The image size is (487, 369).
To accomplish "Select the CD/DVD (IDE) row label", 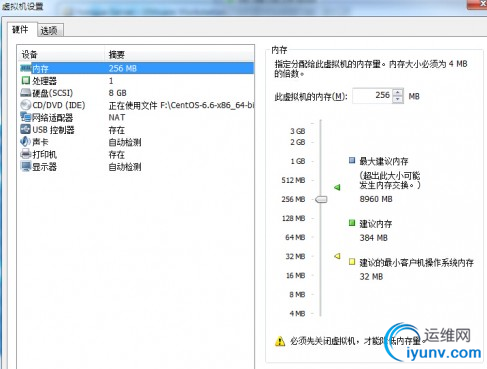I will point(59,105).
